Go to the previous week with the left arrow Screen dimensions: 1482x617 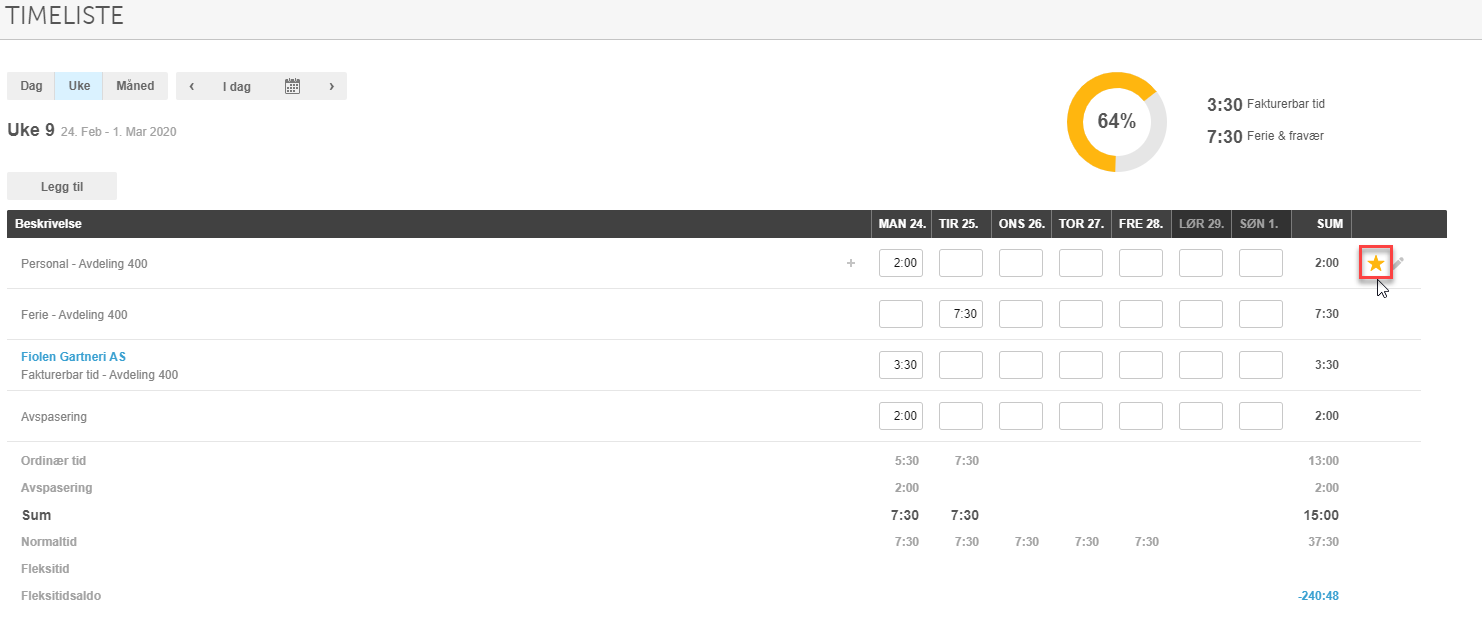191,86
